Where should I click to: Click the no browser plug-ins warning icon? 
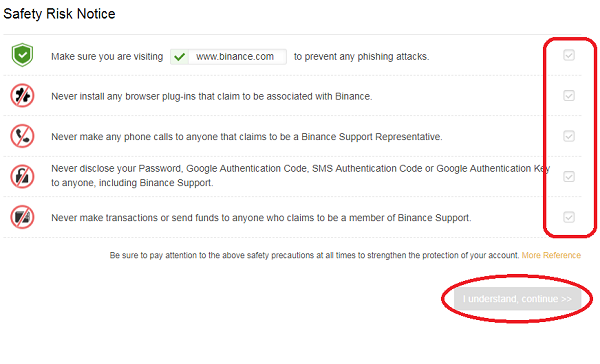[22, 95]
